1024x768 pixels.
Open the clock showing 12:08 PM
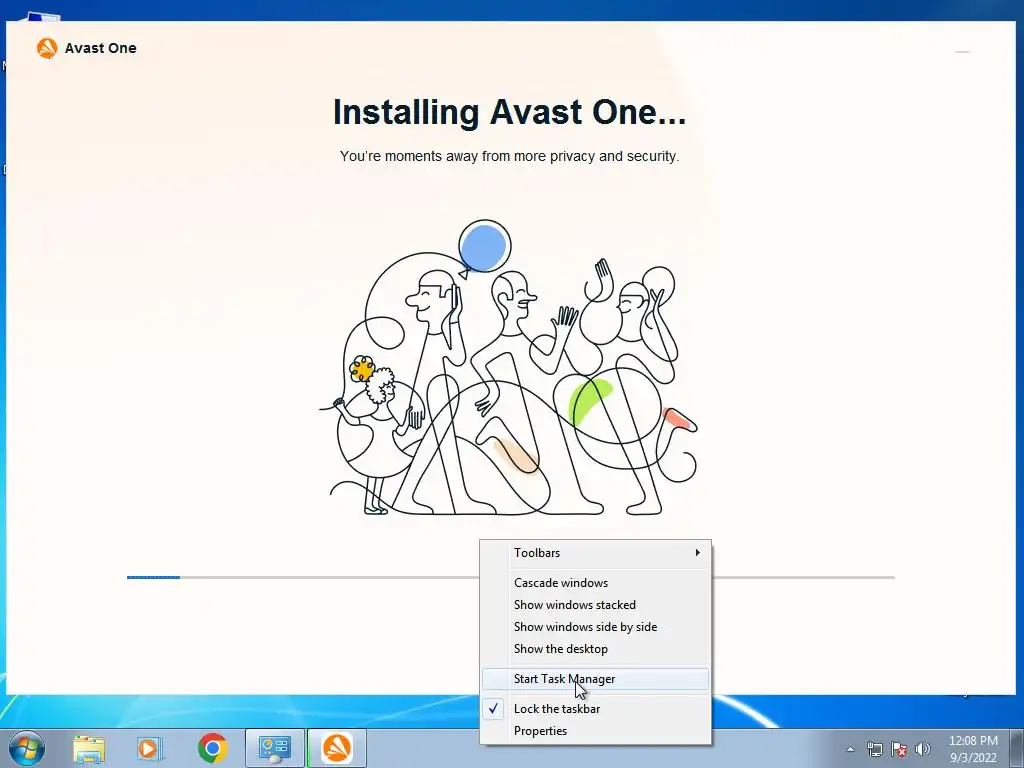point(973,749)
